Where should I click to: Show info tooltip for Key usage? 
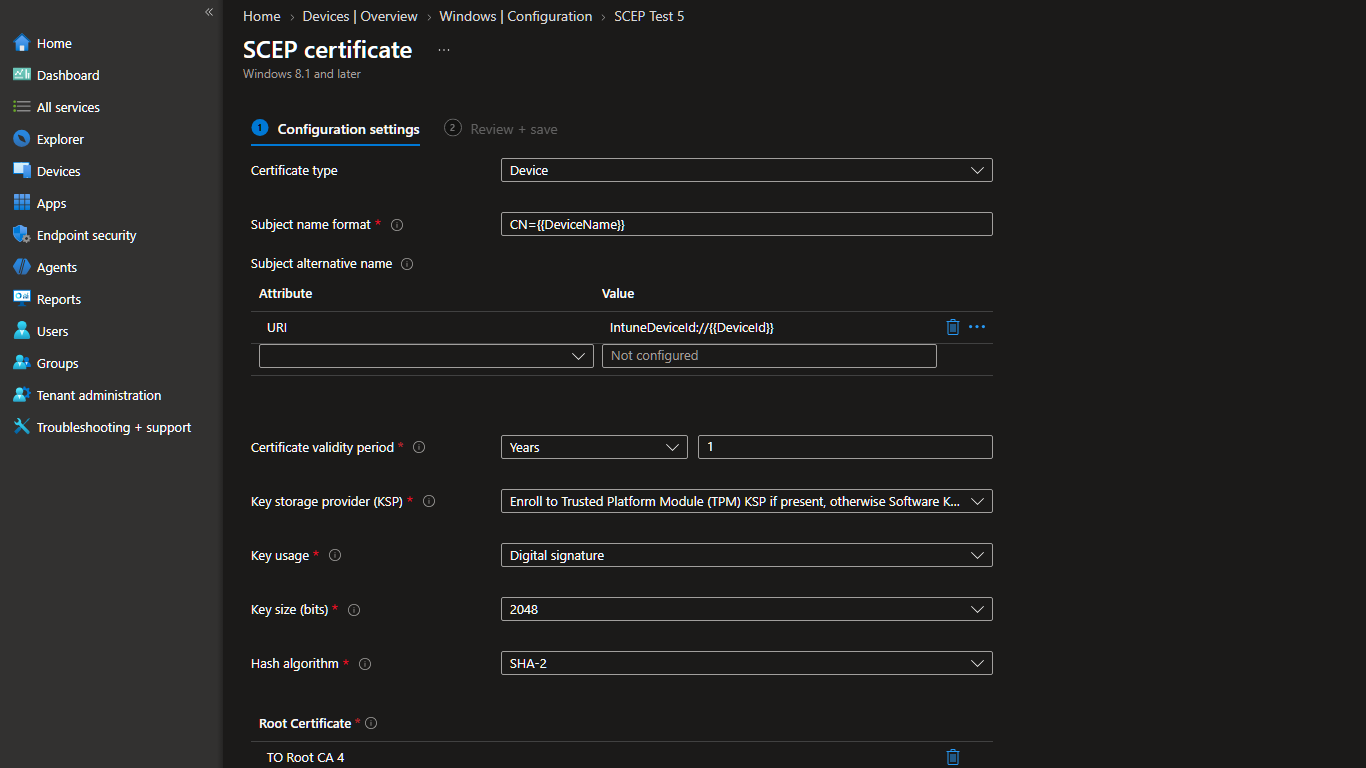[x=335, y=555]
